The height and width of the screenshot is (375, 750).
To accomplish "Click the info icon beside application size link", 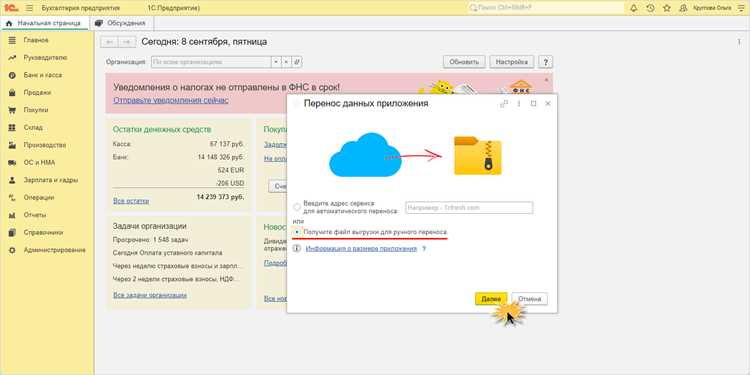I will [x=297, y=249].
